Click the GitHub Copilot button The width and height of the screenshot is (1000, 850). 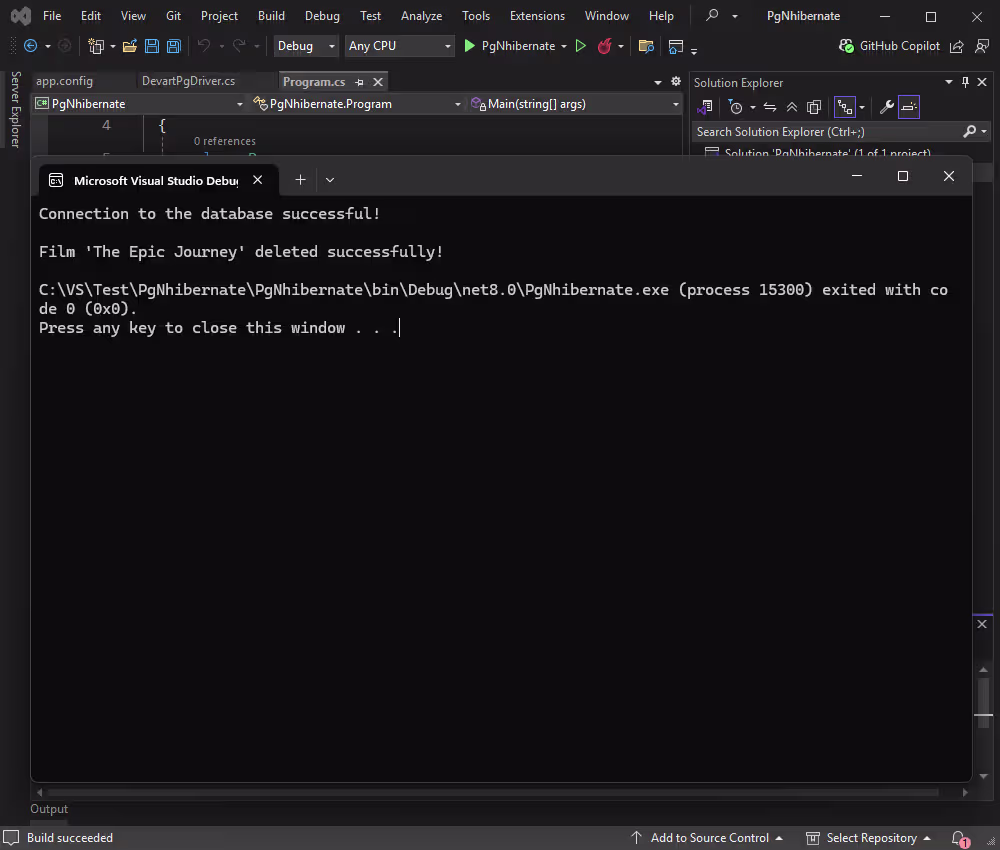(x=889, y=46)
